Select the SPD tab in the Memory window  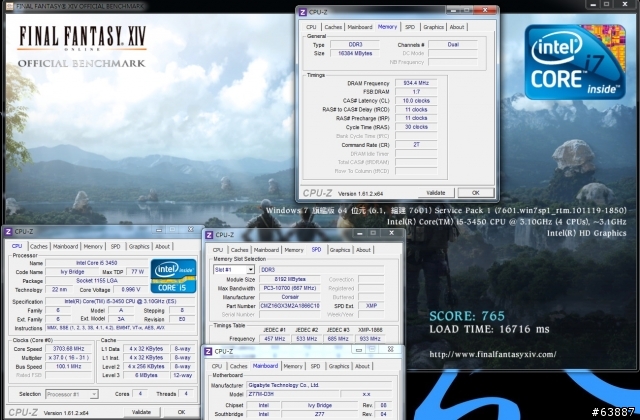[x=410, y=27]
